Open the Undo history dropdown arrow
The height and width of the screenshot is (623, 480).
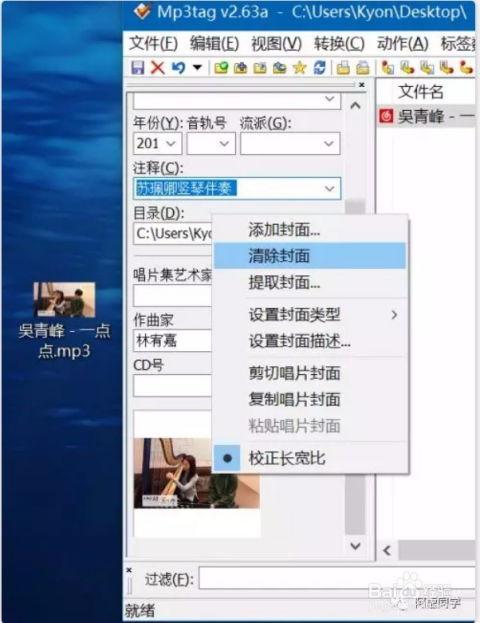[x=197, y=67]
